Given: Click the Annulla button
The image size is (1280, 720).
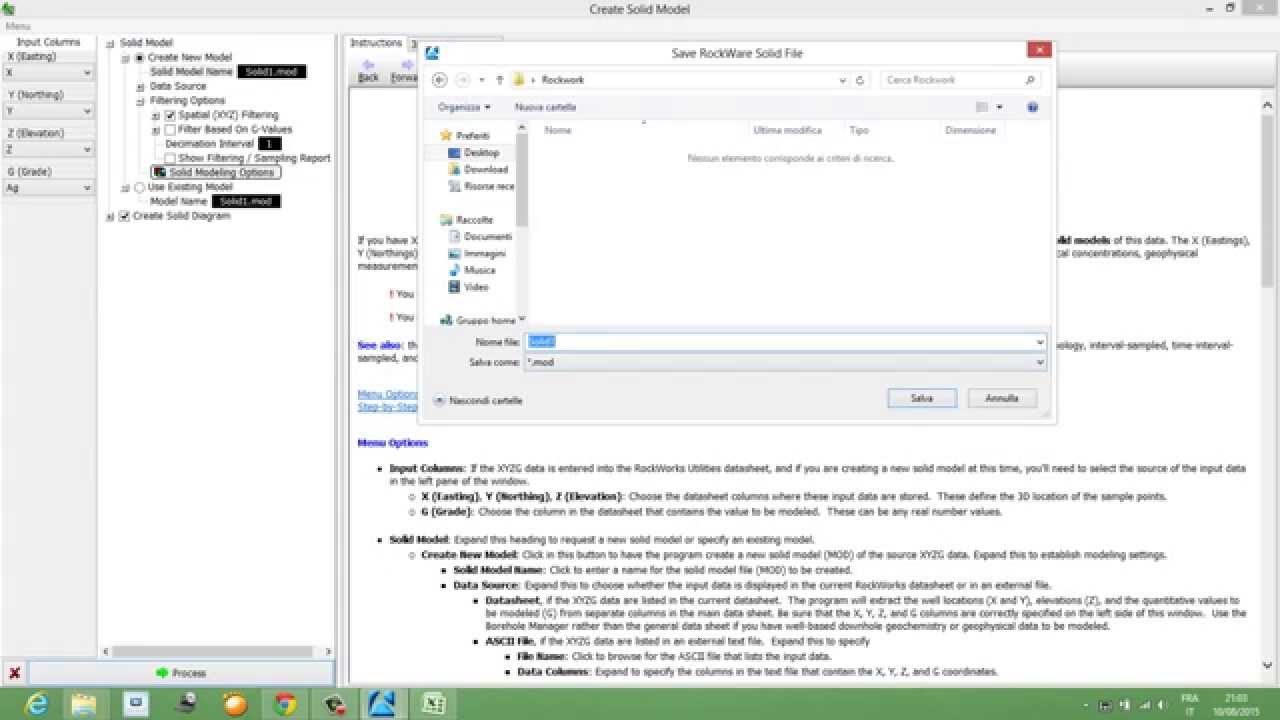Looking at the screenshot, I should click(x=1002, y=398).
